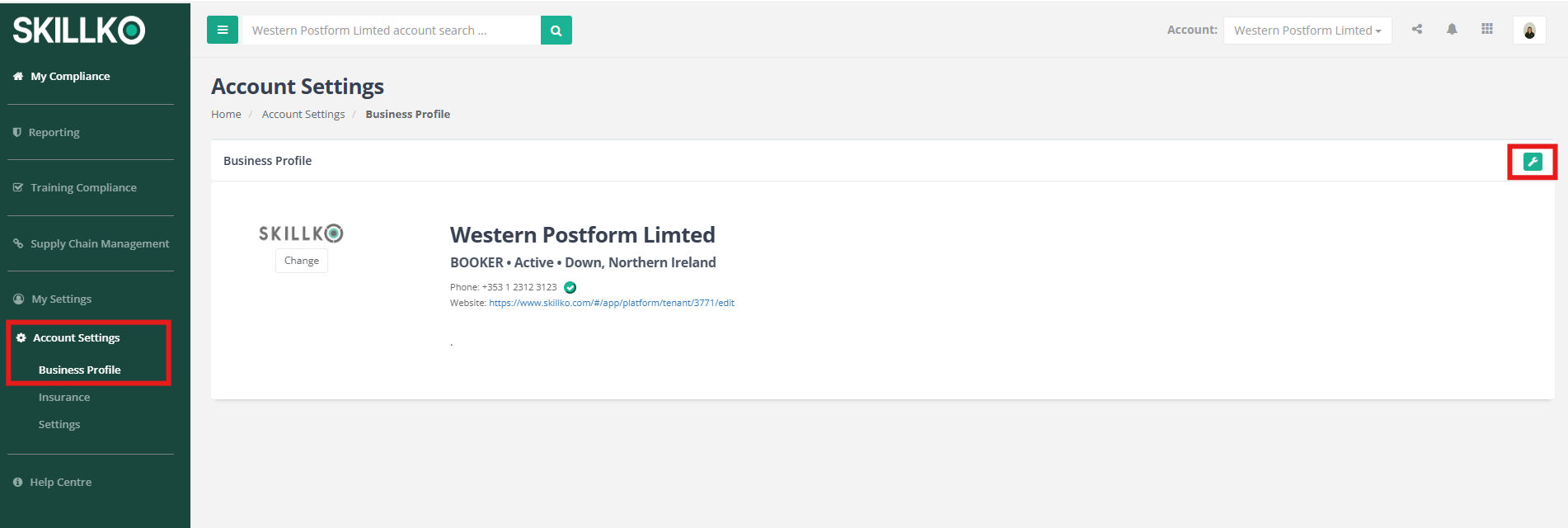Open the user avatar menu
This screenshot has width=1568, height=528.
[1529, 31]
